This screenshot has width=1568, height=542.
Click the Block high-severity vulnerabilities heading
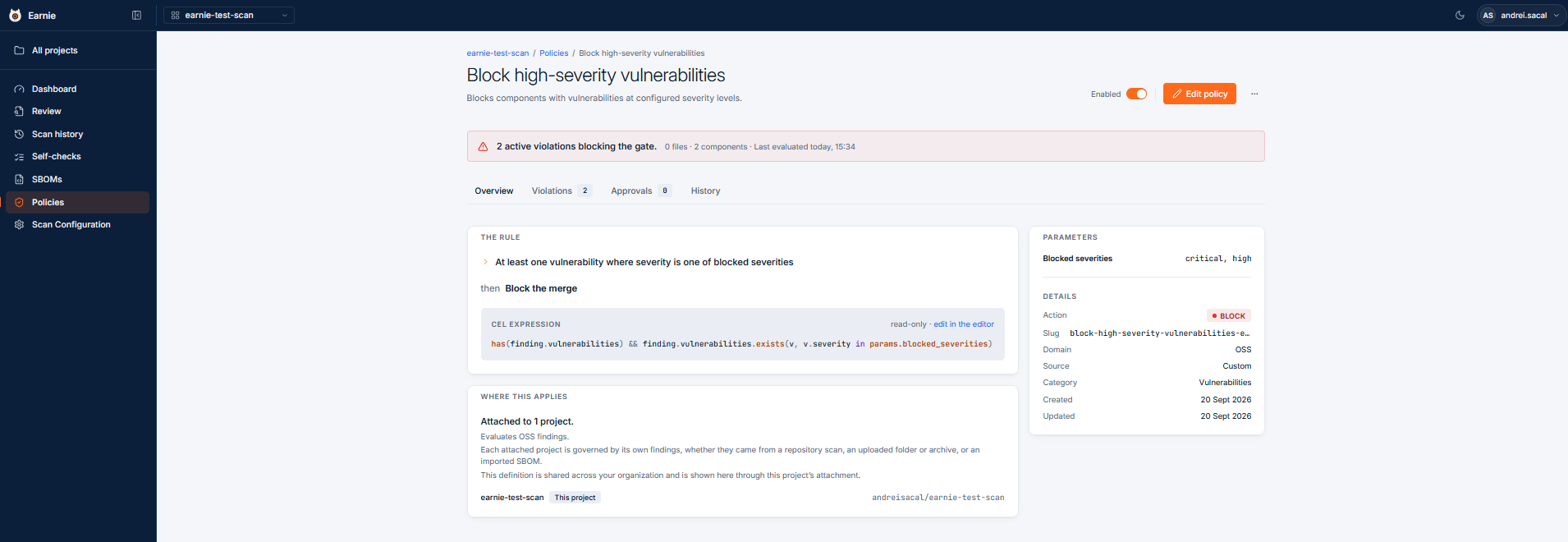point(596,75)
